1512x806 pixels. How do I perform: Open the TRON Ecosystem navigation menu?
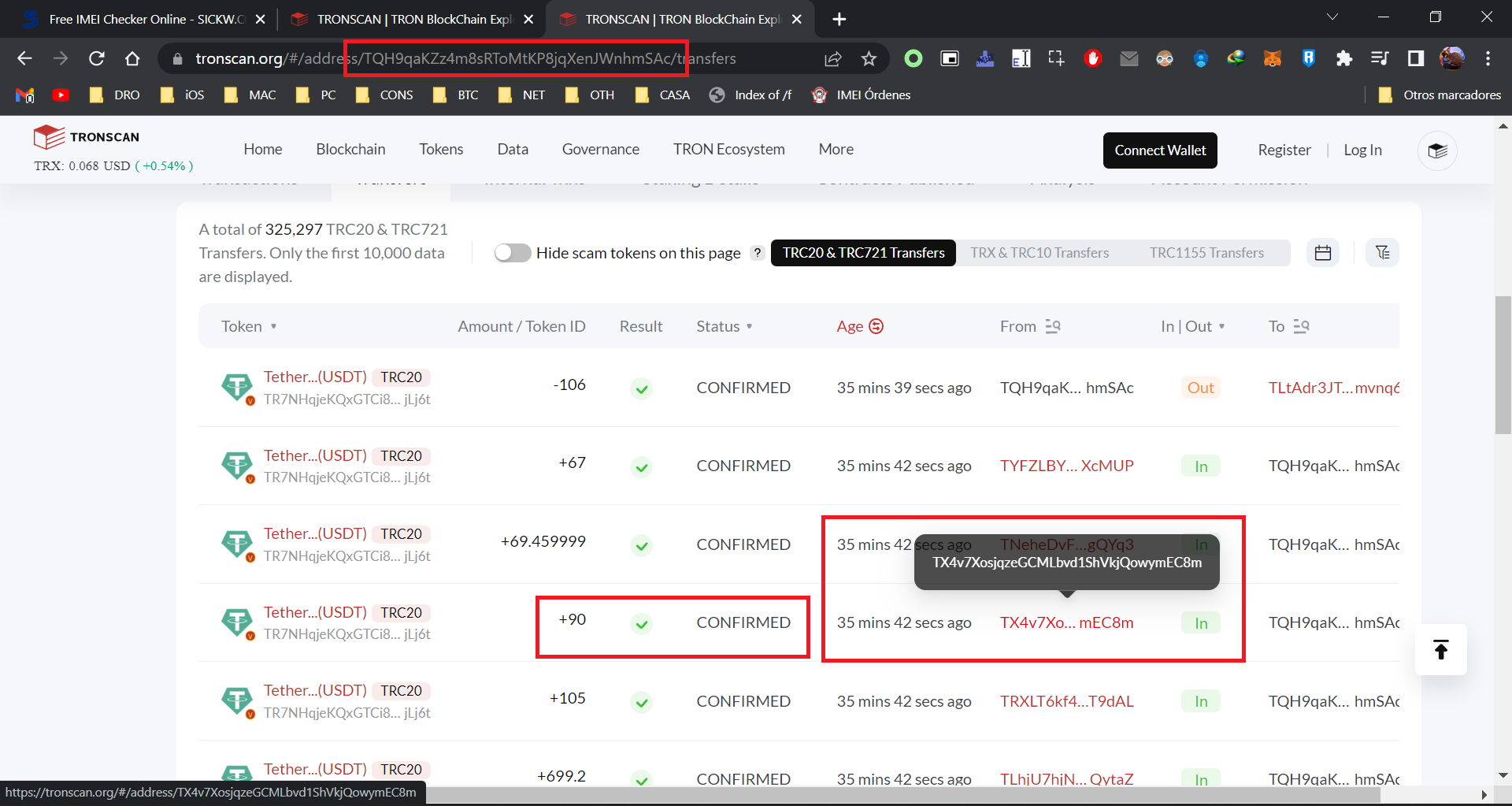pyautogui.click(x=728, y=150)
